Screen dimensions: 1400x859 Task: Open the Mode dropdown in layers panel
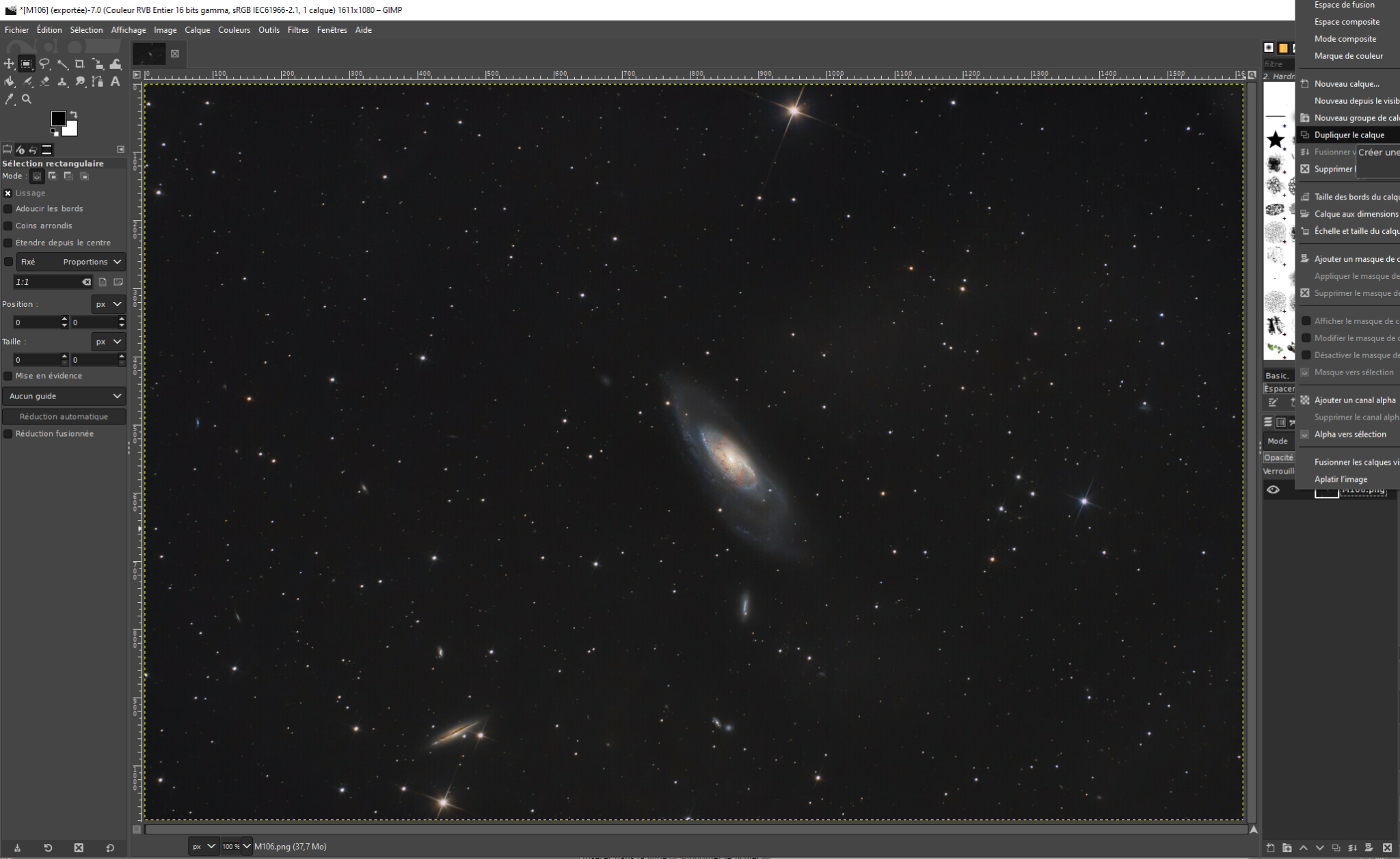1278,441
